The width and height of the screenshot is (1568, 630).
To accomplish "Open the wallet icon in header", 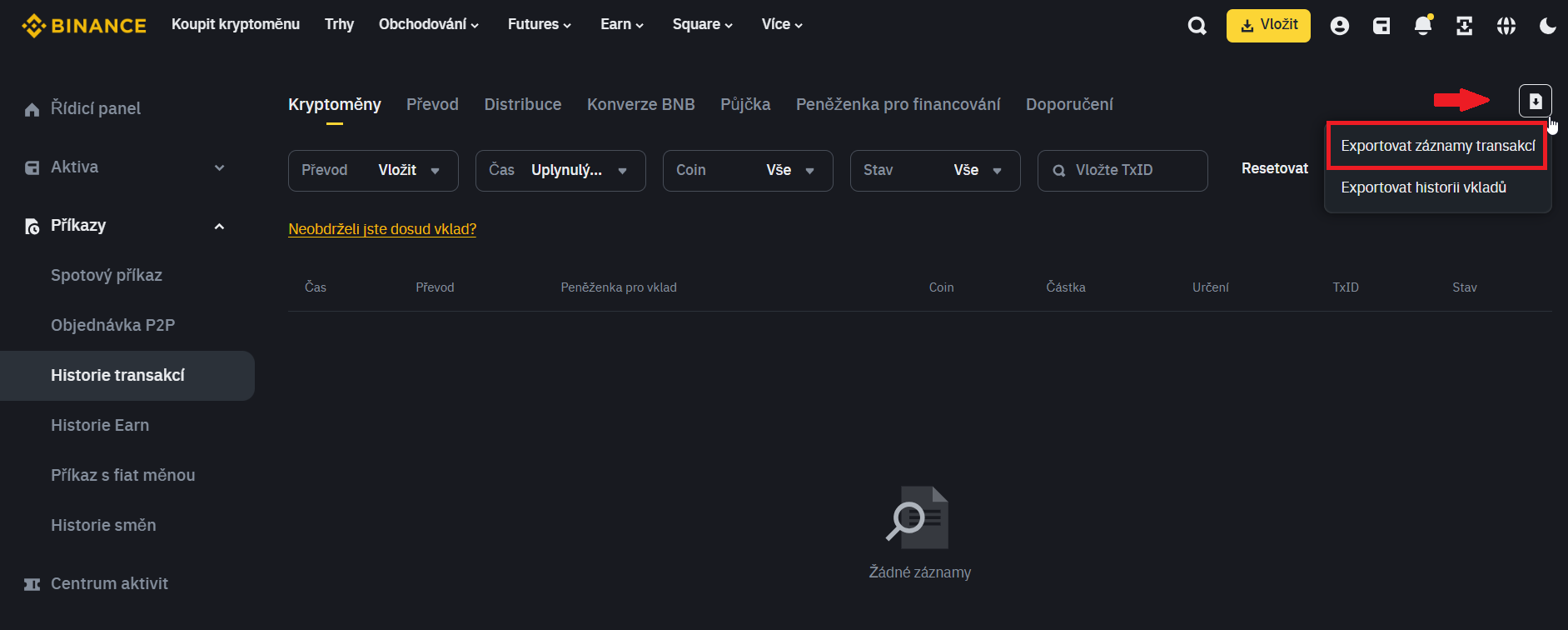I will pos(1381,26).
